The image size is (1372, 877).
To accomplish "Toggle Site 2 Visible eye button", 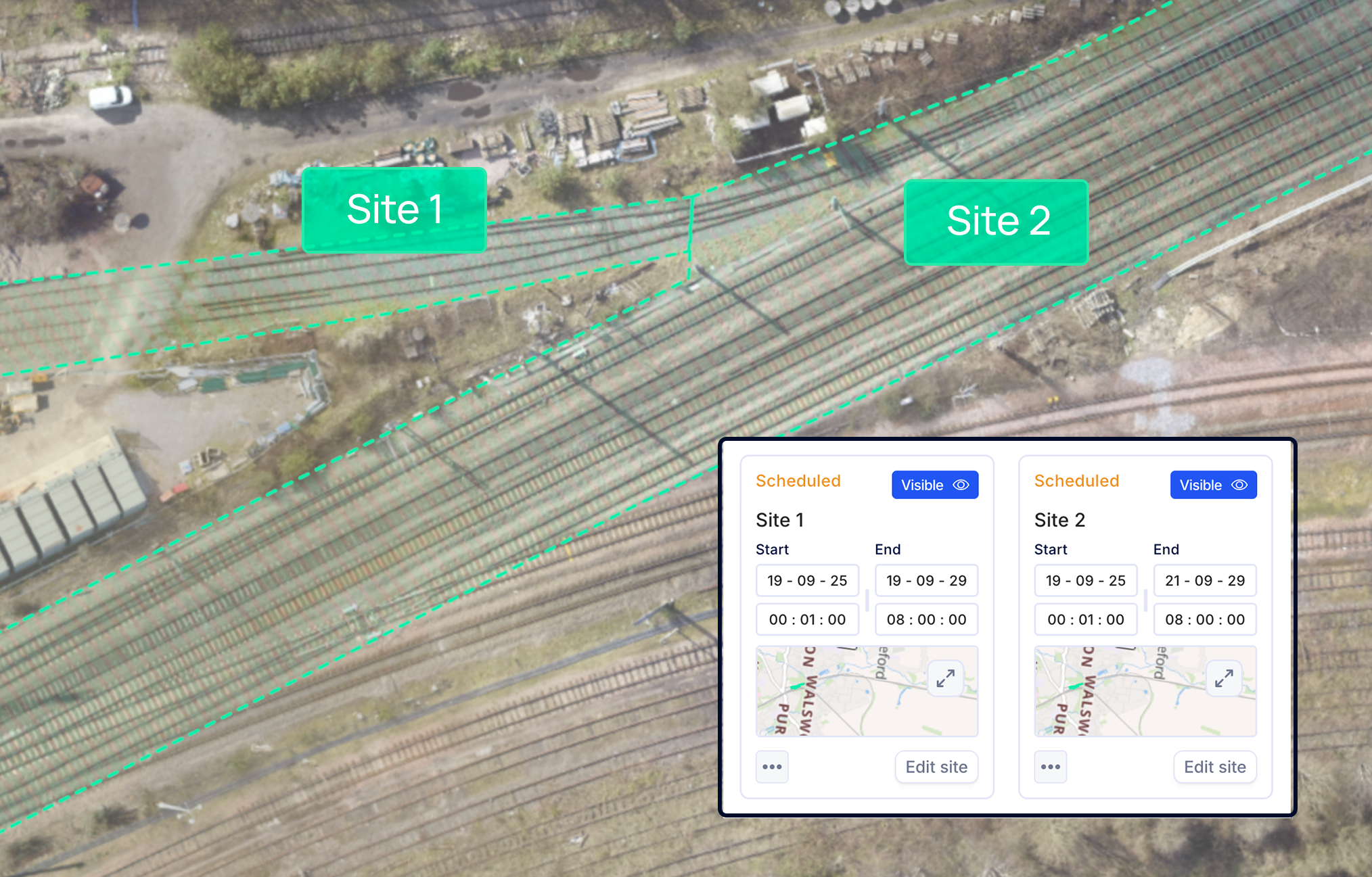I will [1213, 485].
